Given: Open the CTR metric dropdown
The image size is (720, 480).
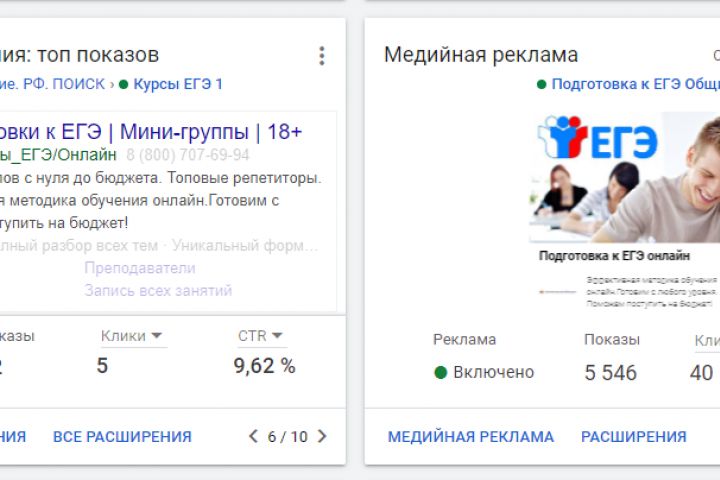Looking at the screenshot, I should click(x=277, y=336).
